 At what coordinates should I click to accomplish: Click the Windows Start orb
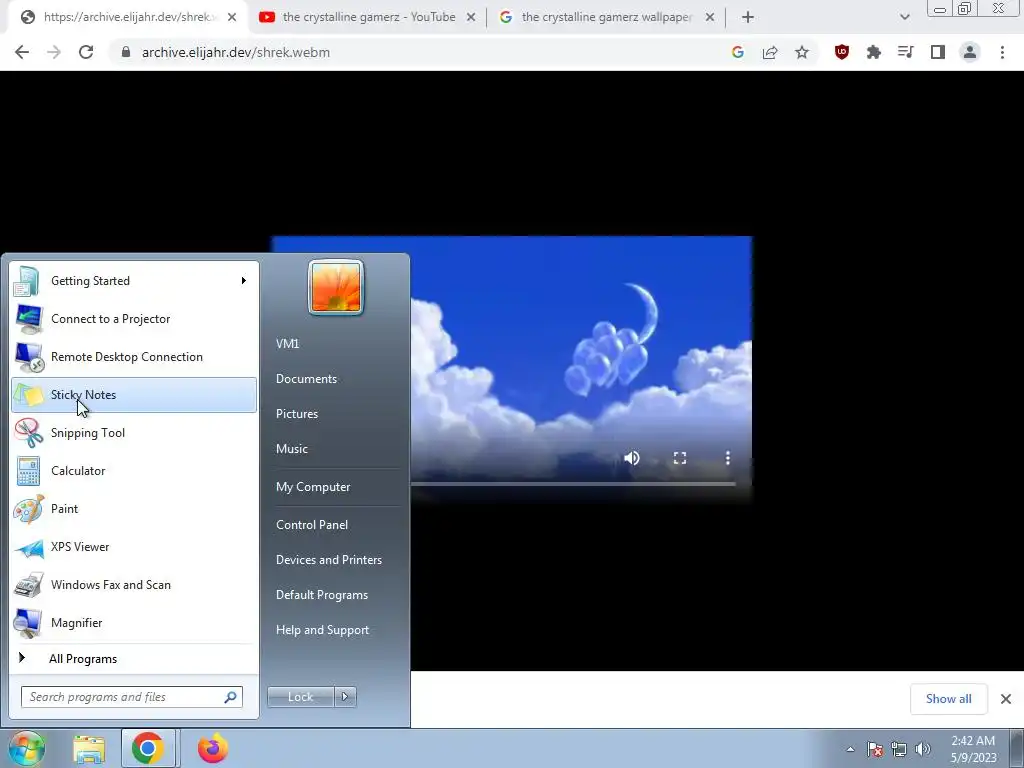point(26,748)
